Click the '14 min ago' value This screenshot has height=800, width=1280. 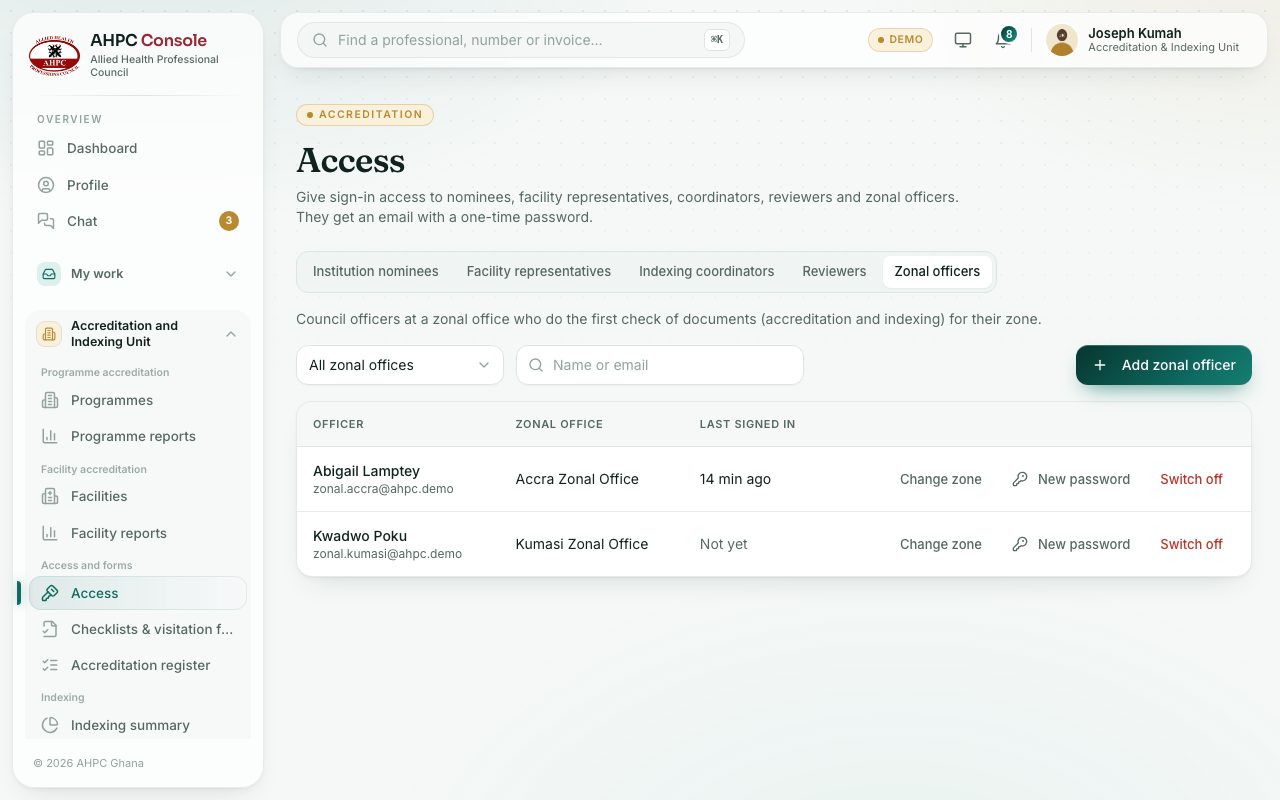click(735, 479)
